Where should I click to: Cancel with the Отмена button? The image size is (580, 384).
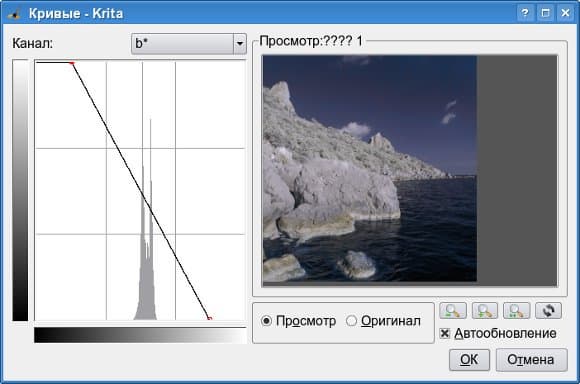click(531, 360)
